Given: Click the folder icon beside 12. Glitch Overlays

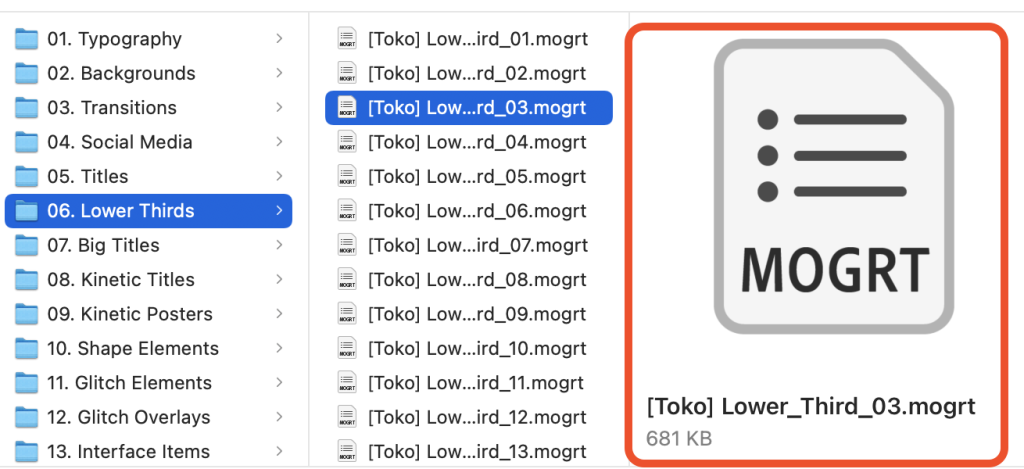Looking at the screenshot, I should (x=26, y=418).
